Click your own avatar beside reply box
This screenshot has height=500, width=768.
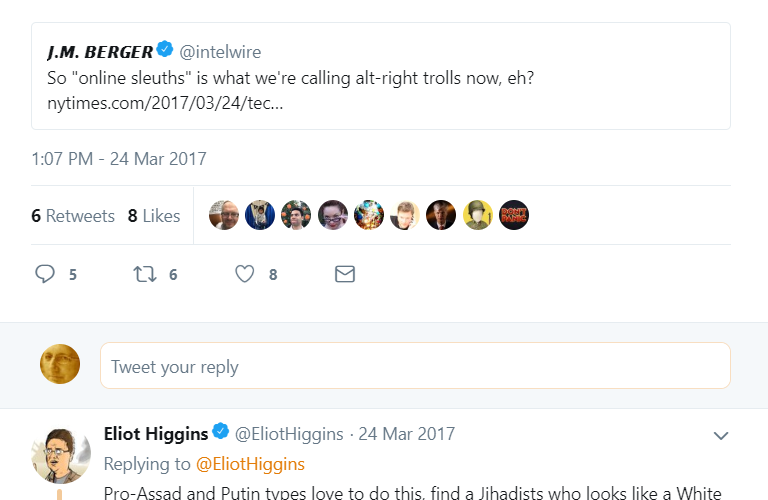point(60,364)
